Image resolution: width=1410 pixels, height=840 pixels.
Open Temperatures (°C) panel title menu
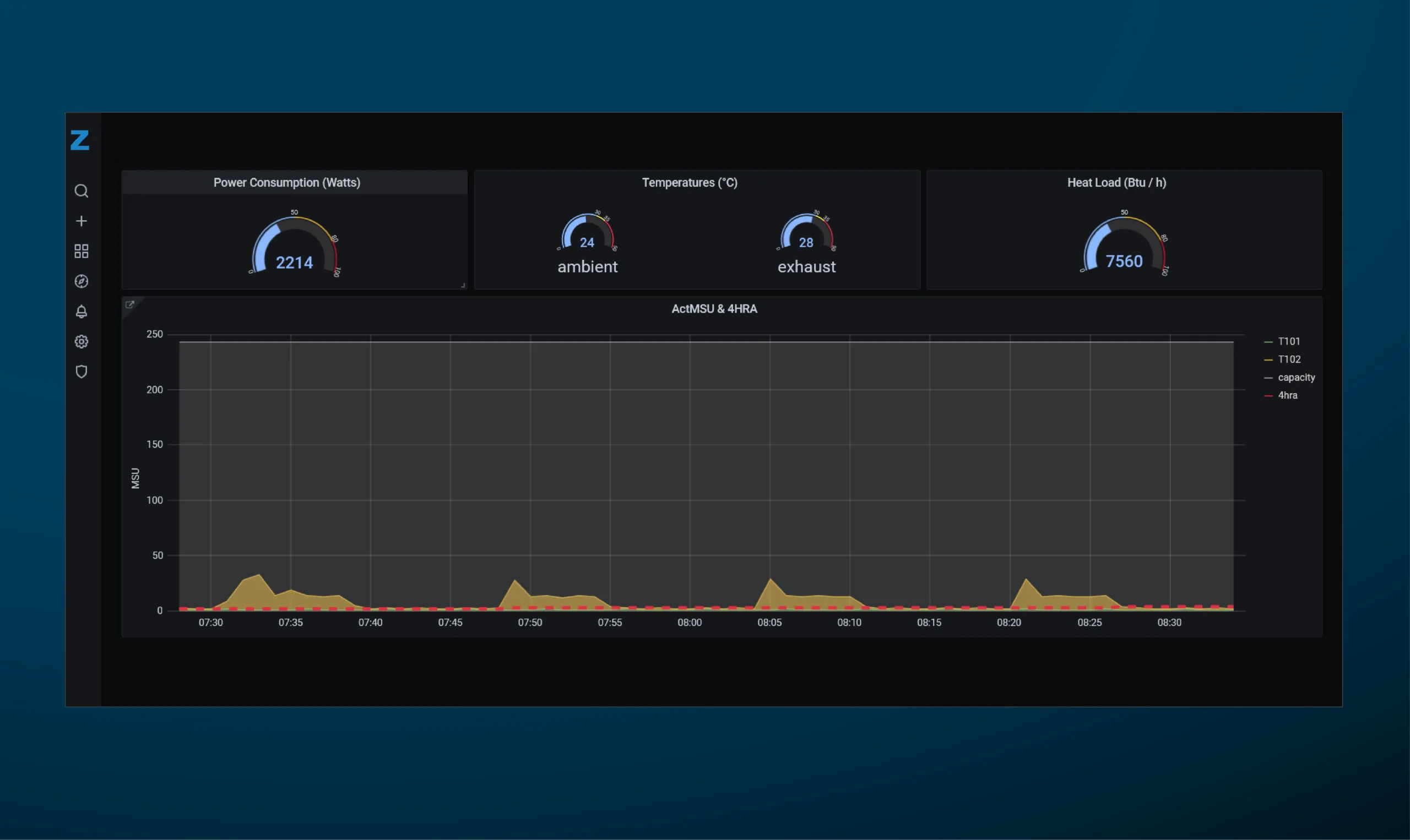click(x=689, y=183)
